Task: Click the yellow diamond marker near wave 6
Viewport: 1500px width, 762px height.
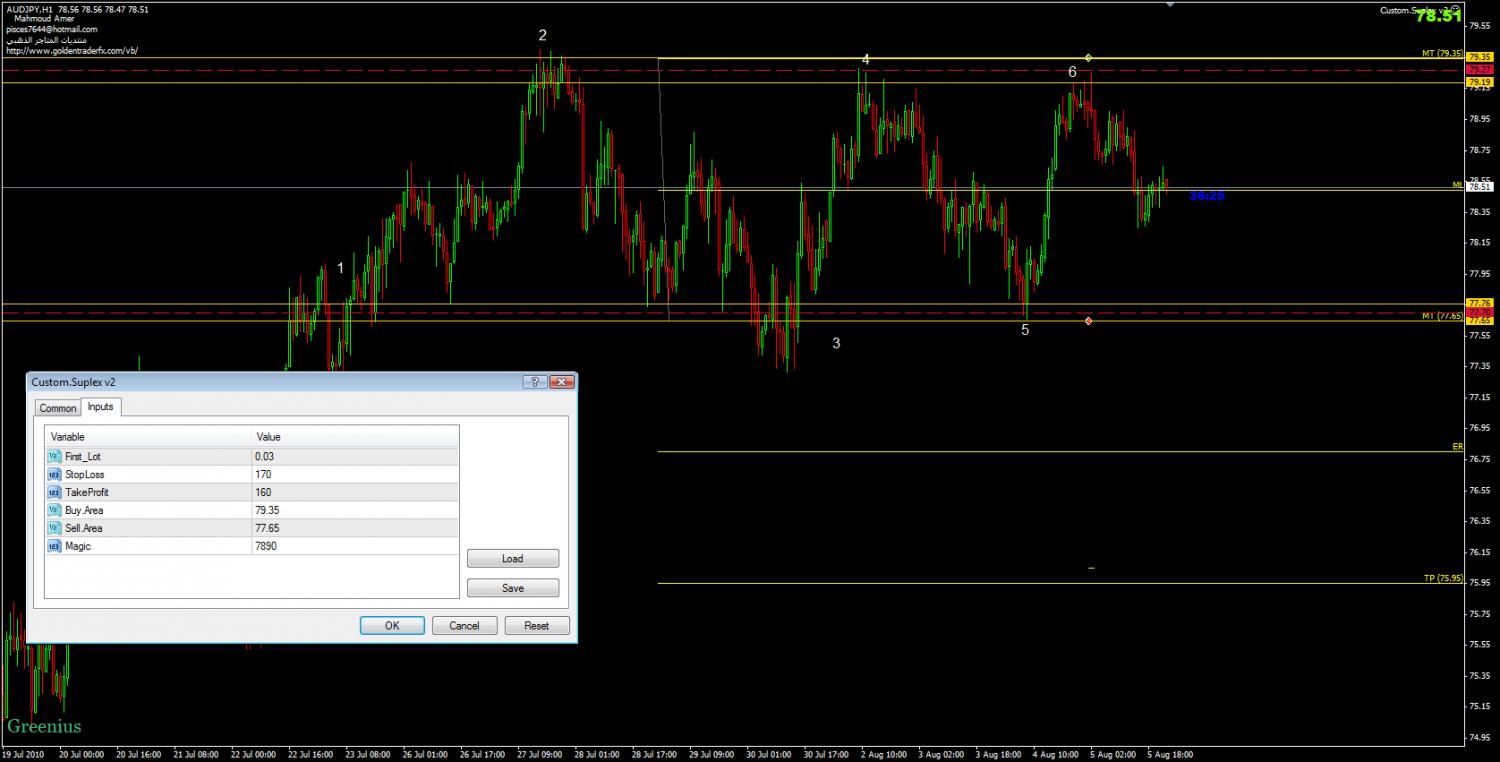Action: point(1088,58)
